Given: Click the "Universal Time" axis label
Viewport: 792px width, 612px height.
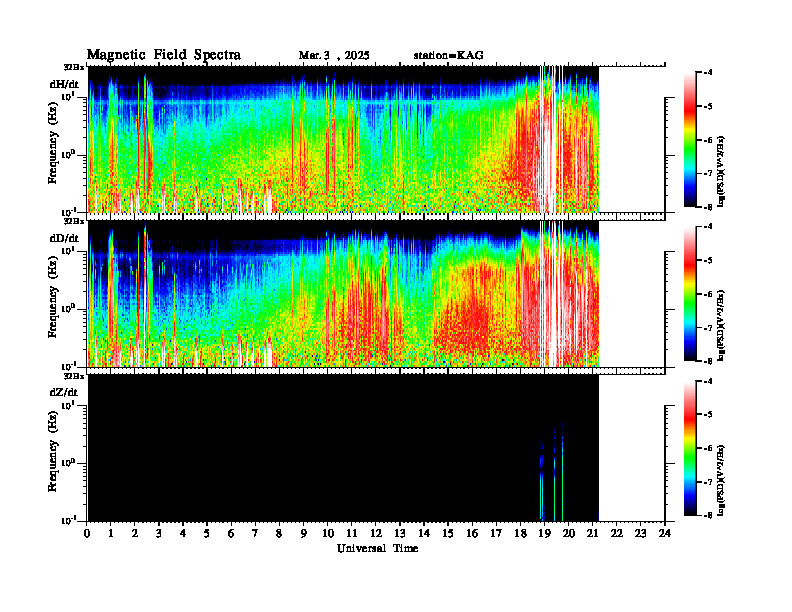Looking at the screenshot, I should pyautogui.click(x=377, y=548).
